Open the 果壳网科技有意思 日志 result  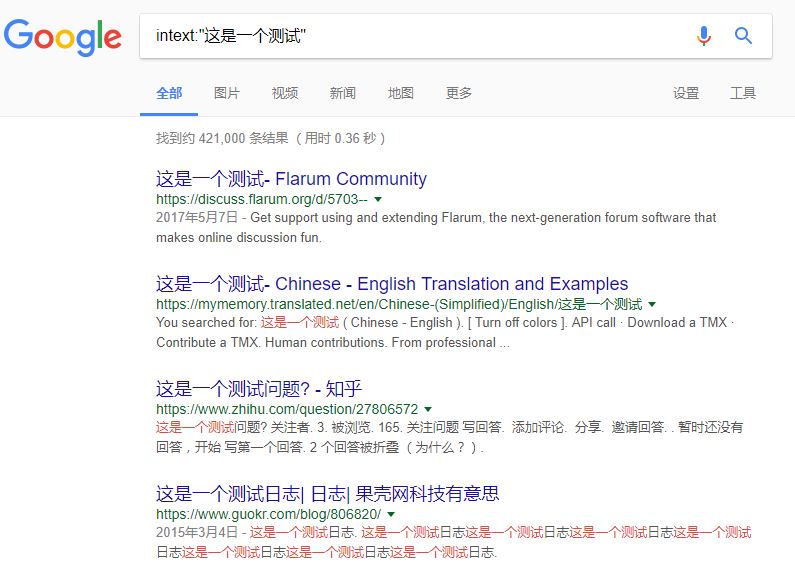(328, 494)
